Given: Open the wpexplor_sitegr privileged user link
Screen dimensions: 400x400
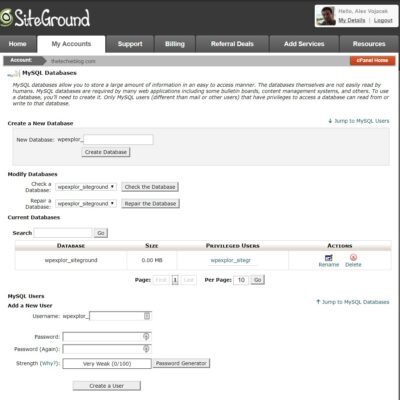Looking at the screenshot, I should [230, 260].
